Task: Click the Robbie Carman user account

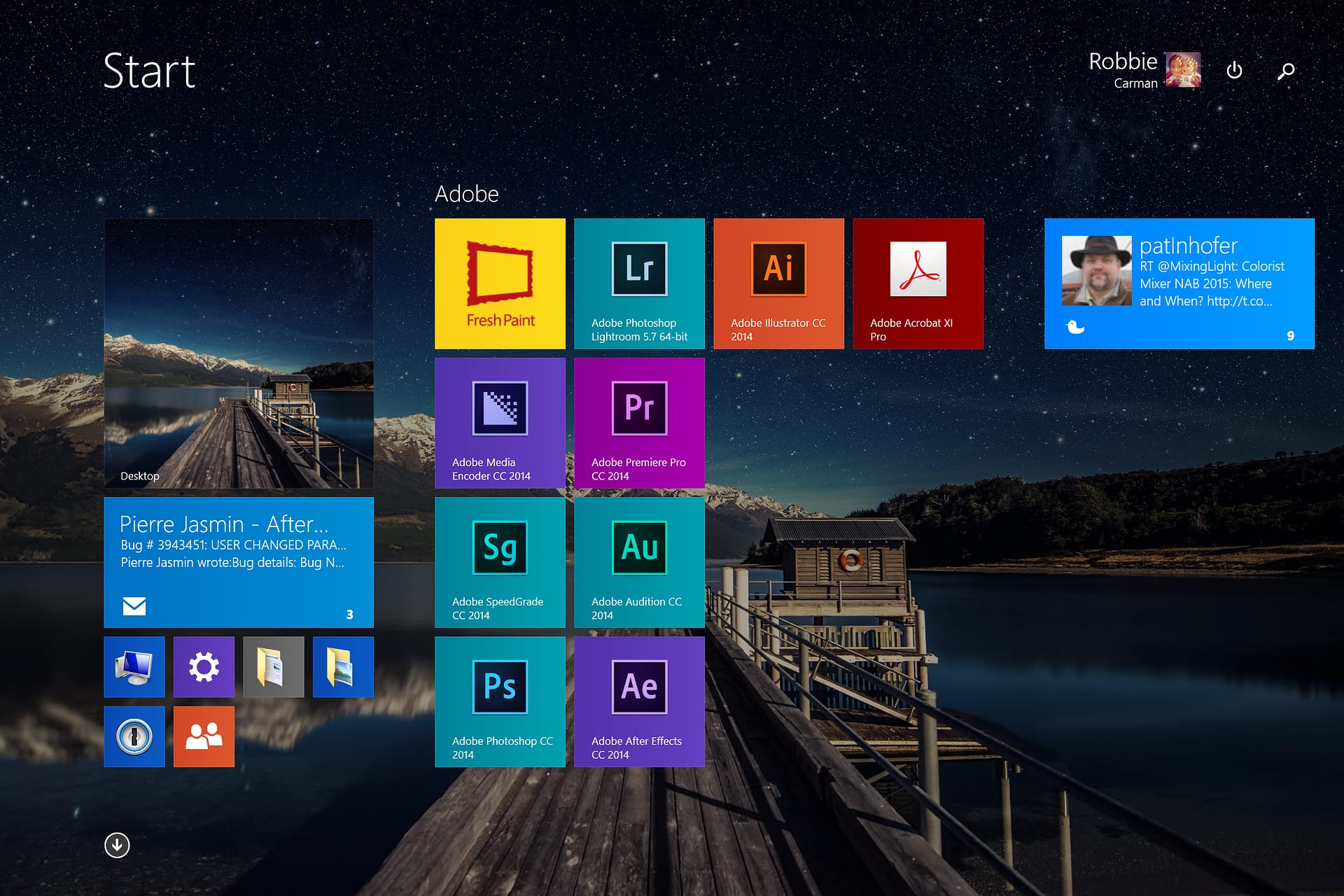Action: point(1144,70)
